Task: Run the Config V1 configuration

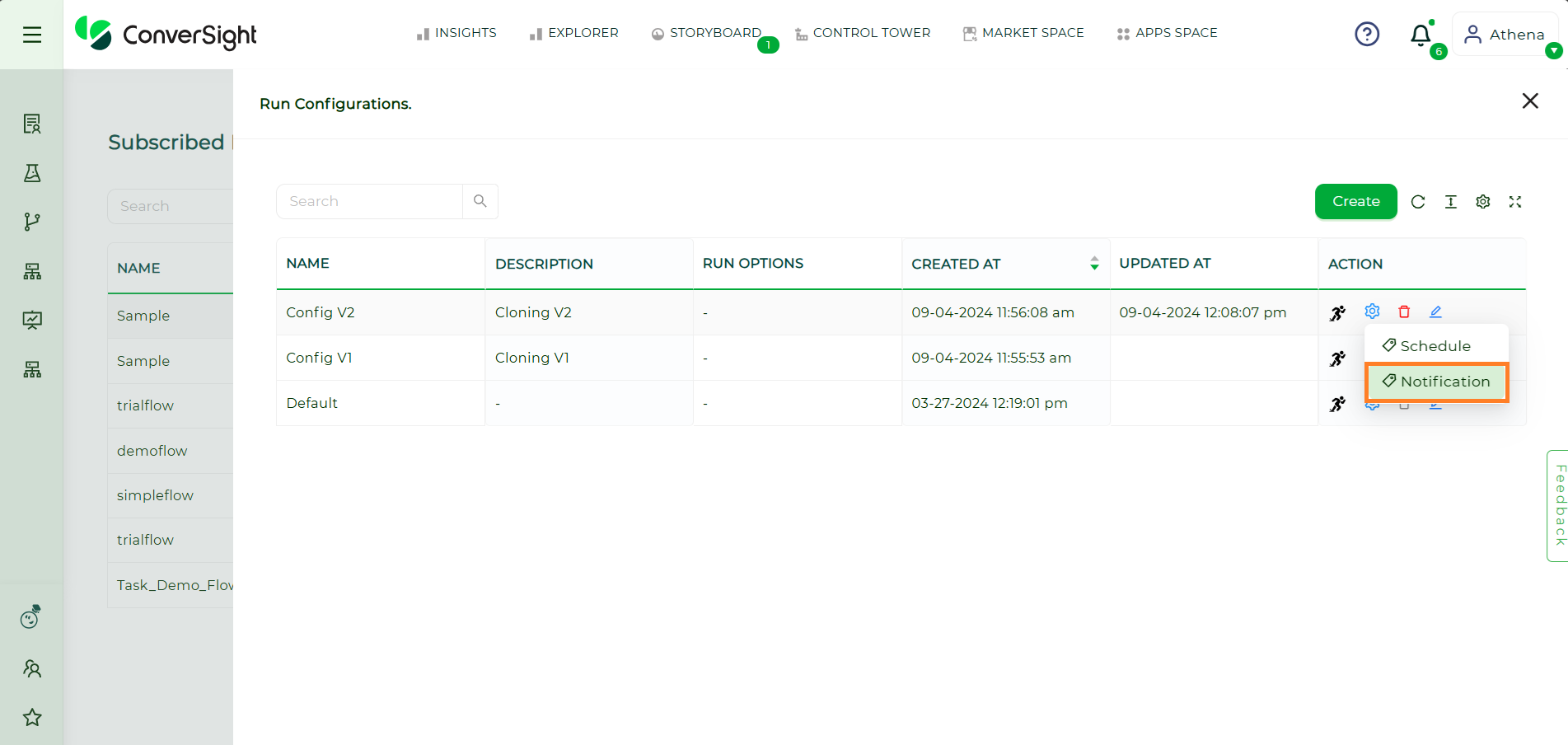Action: (1338, 358)
